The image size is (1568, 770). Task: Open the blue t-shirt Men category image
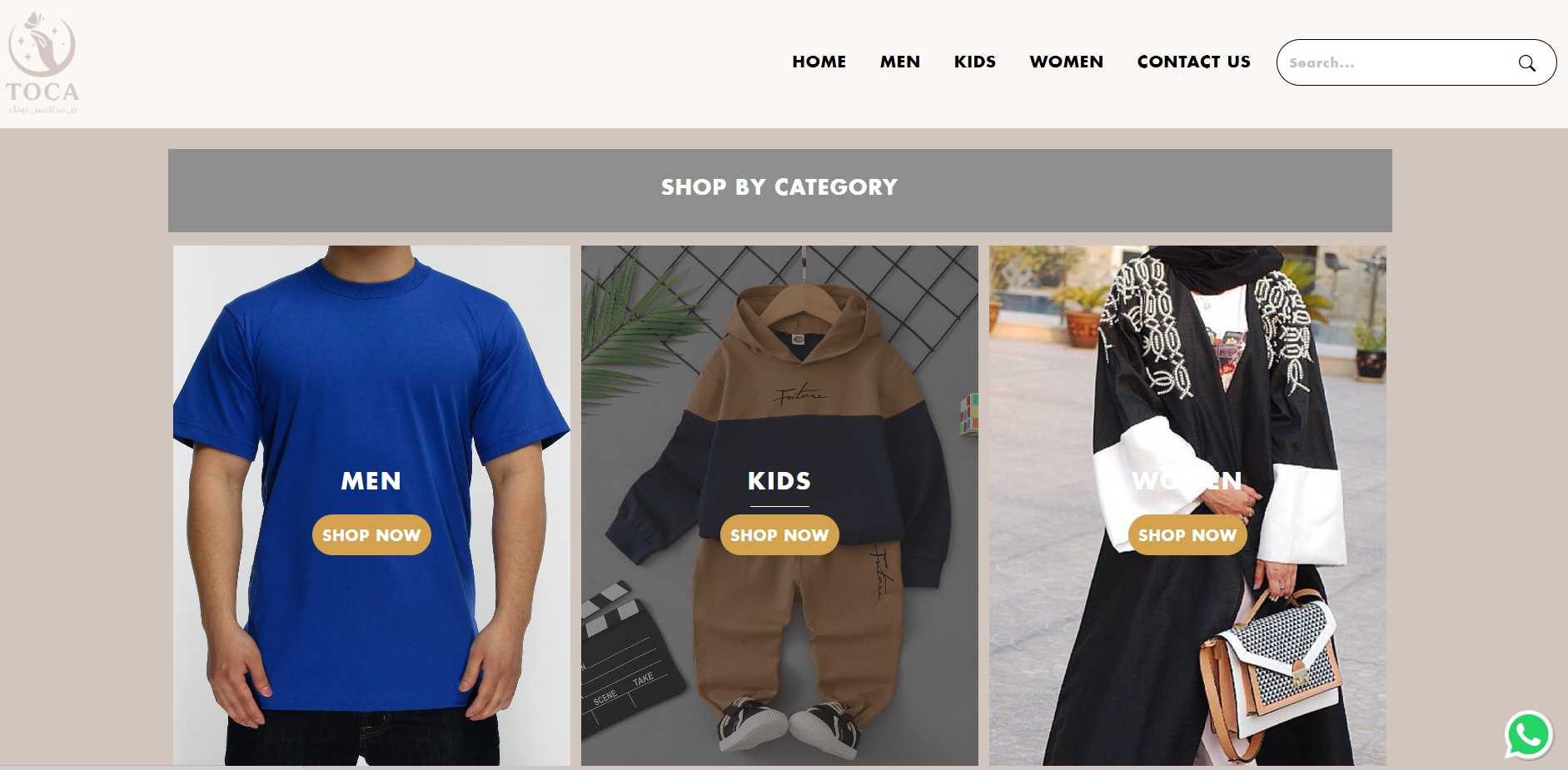click(x=371, y=375)
